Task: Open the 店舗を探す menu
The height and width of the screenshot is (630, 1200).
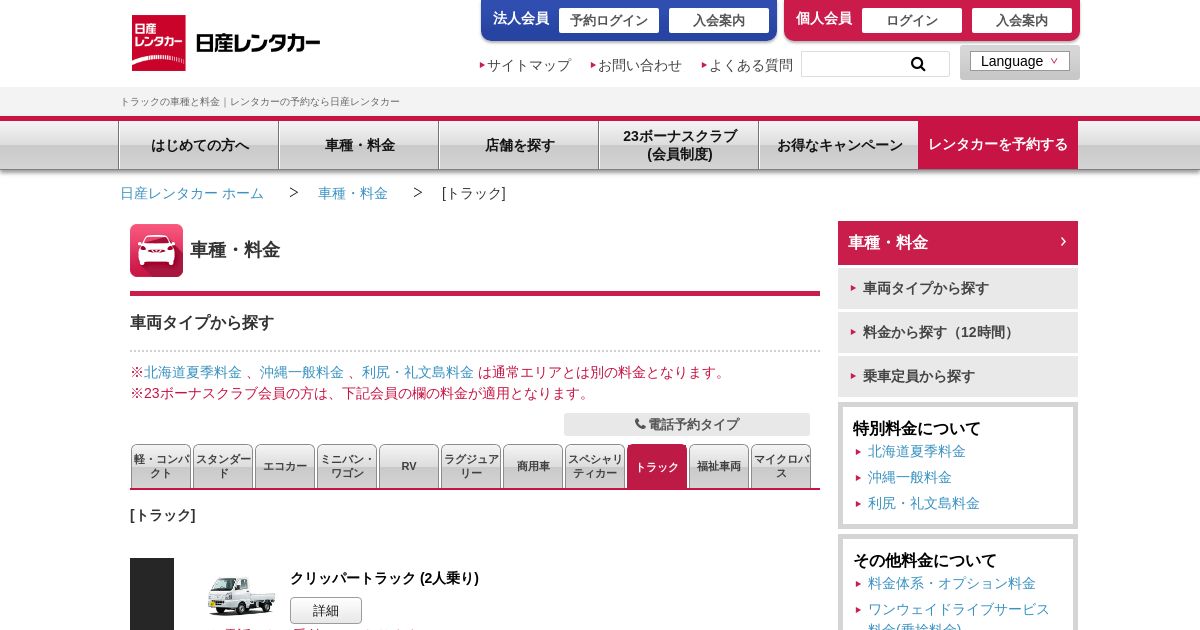Action: tap(519, 145)
